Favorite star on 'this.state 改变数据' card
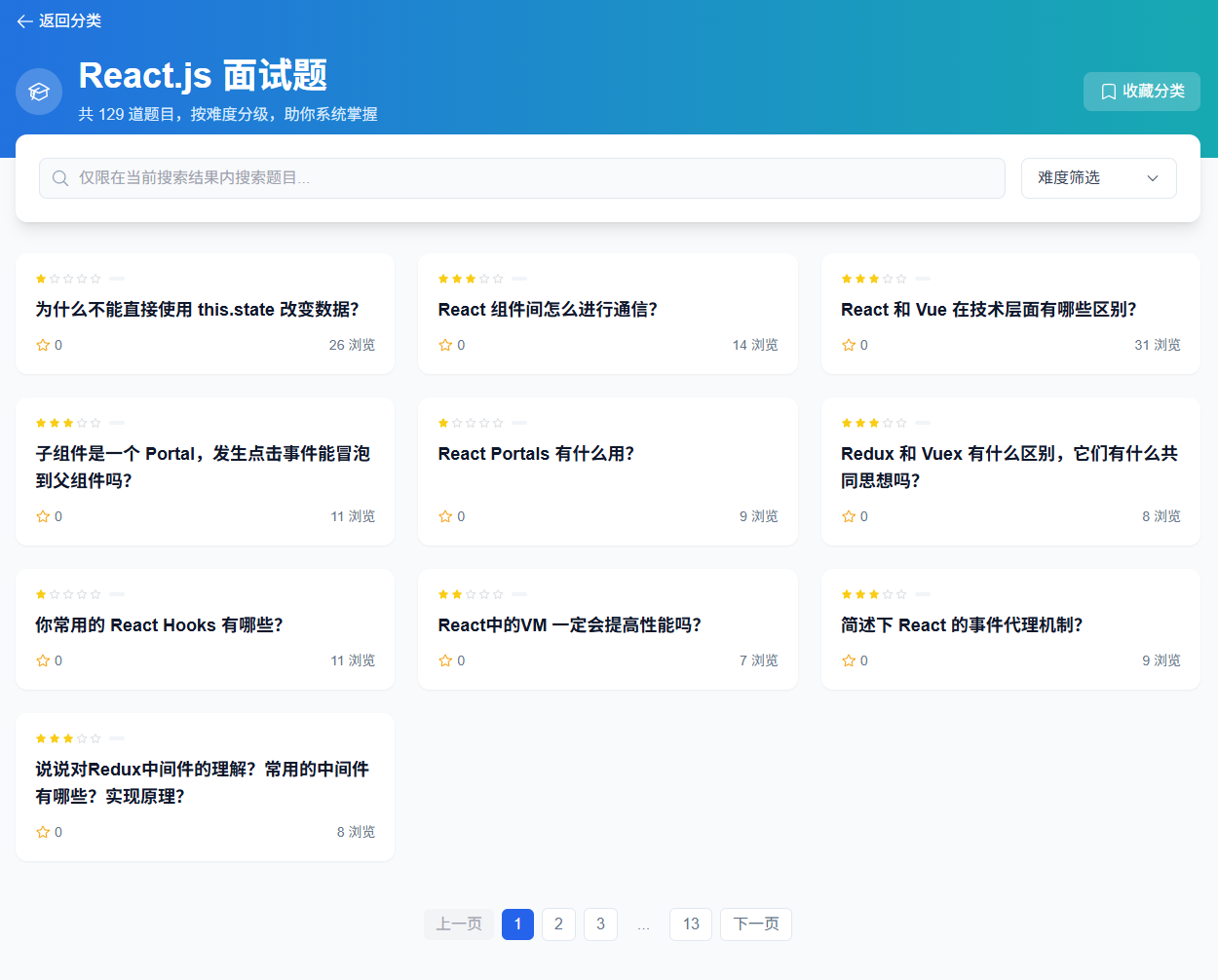Viewport: 1218px width, 980px height. coord(43,345)
